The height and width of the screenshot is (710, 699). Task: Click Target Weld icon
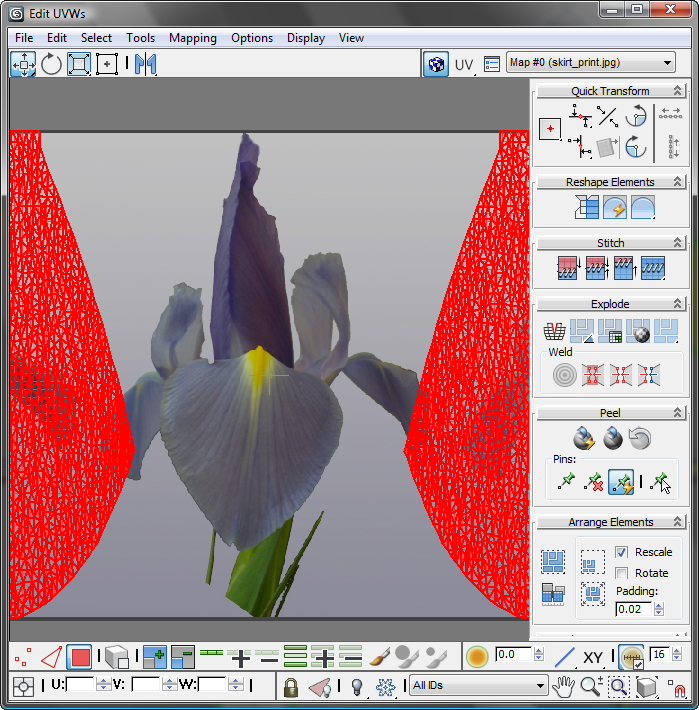[x=565, y=375]
